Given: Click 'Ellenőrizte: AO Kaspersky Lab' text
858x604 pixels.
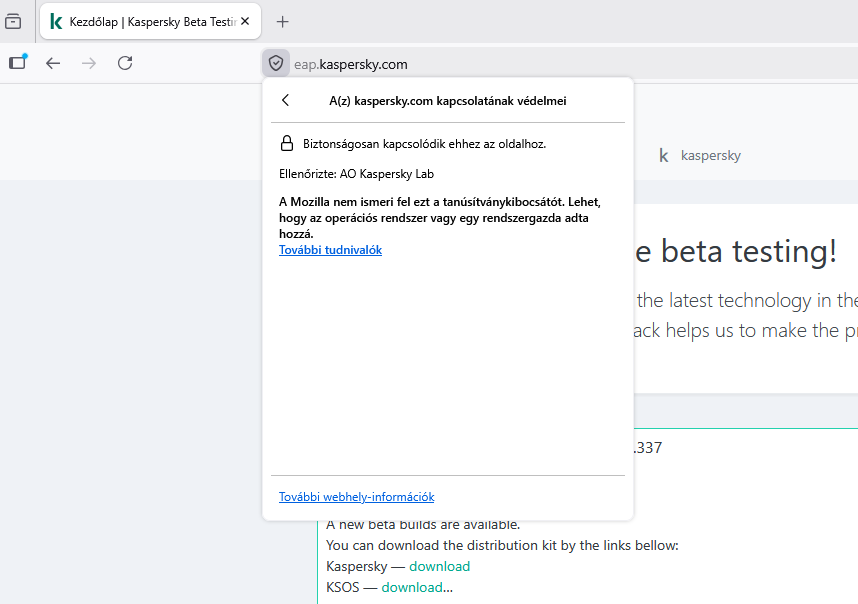Looking at the screenshot, I should (x=356, y=174).
